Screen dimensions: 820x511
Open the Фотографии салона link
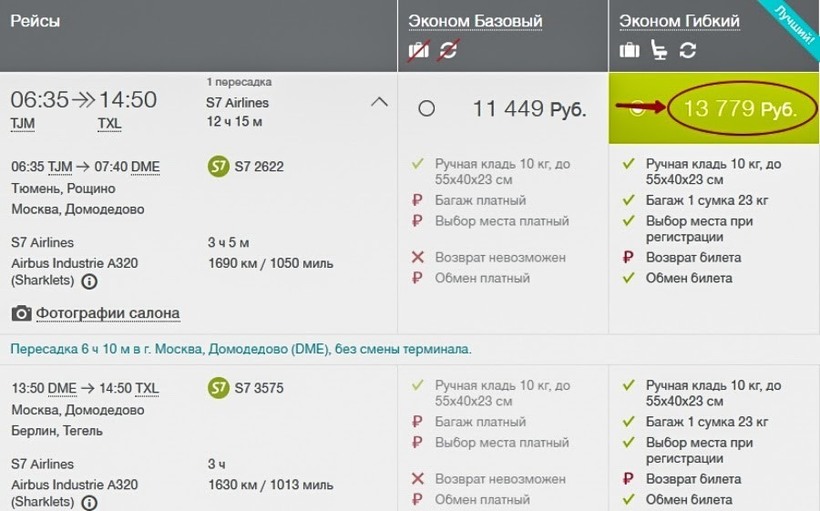coord(108,314)
